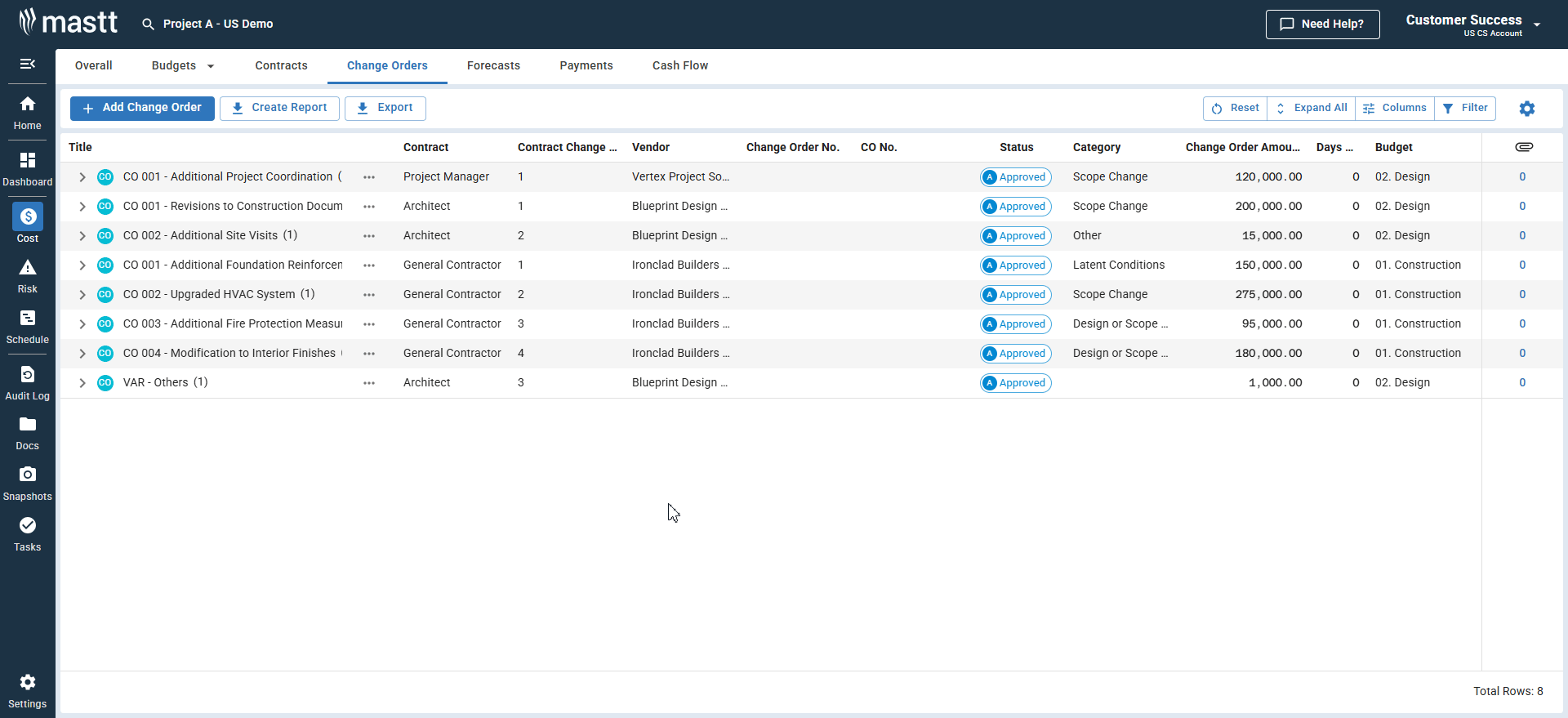This screenshot has height=718, width=1568.
Task: Click the Create Report button
Action: point(279,108)
